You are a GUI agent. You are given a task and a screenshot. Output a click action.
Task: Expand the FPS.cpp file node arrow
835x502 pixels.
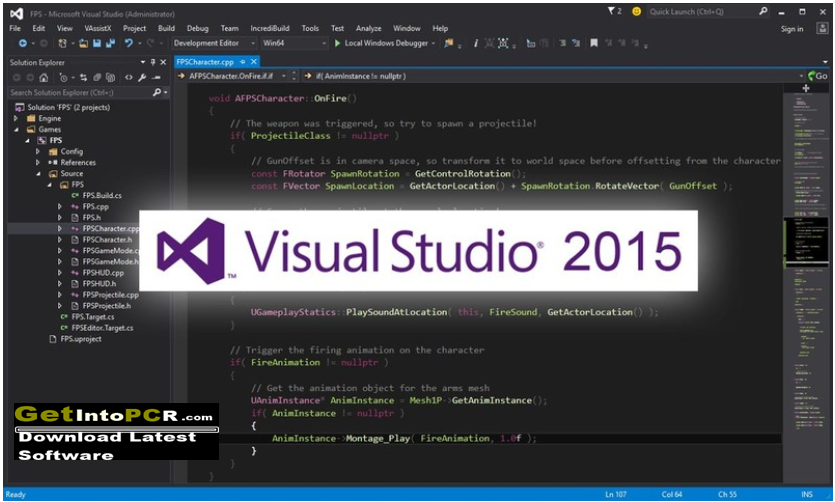tap(60, 207)
